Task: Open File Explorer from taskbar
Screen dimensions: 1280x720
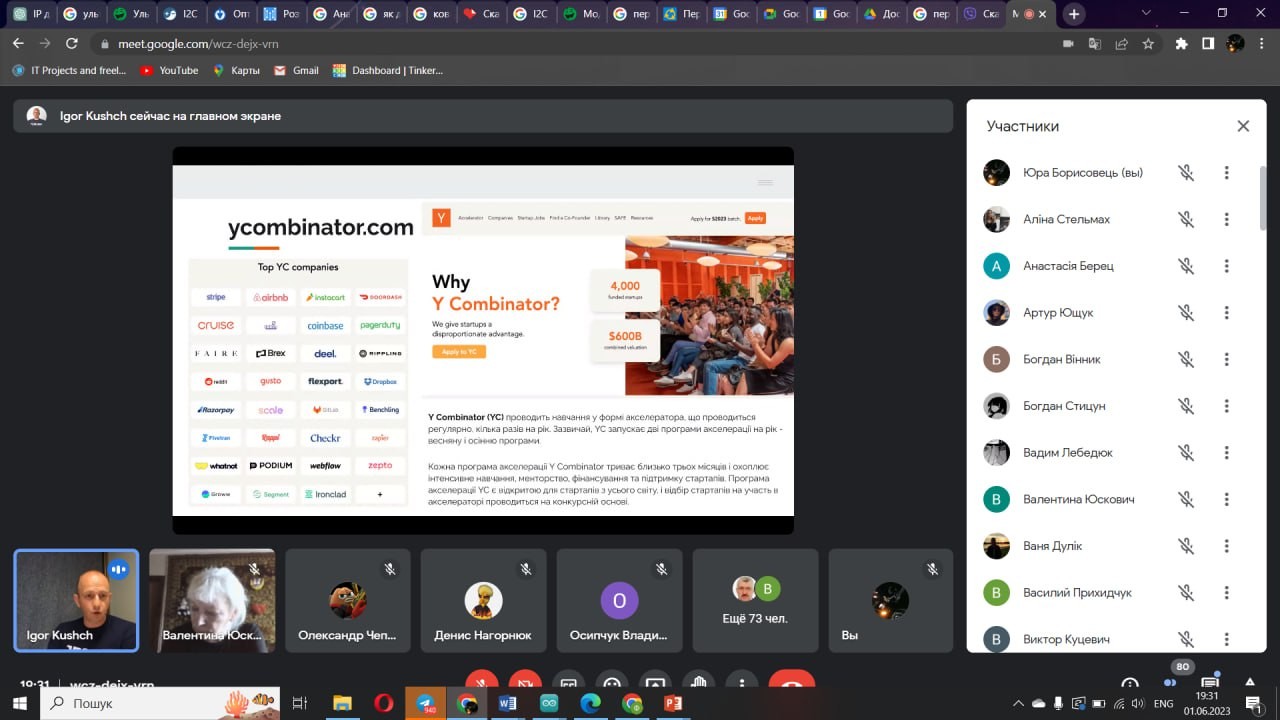Action: pyautogui.click(x=342, y=703)
